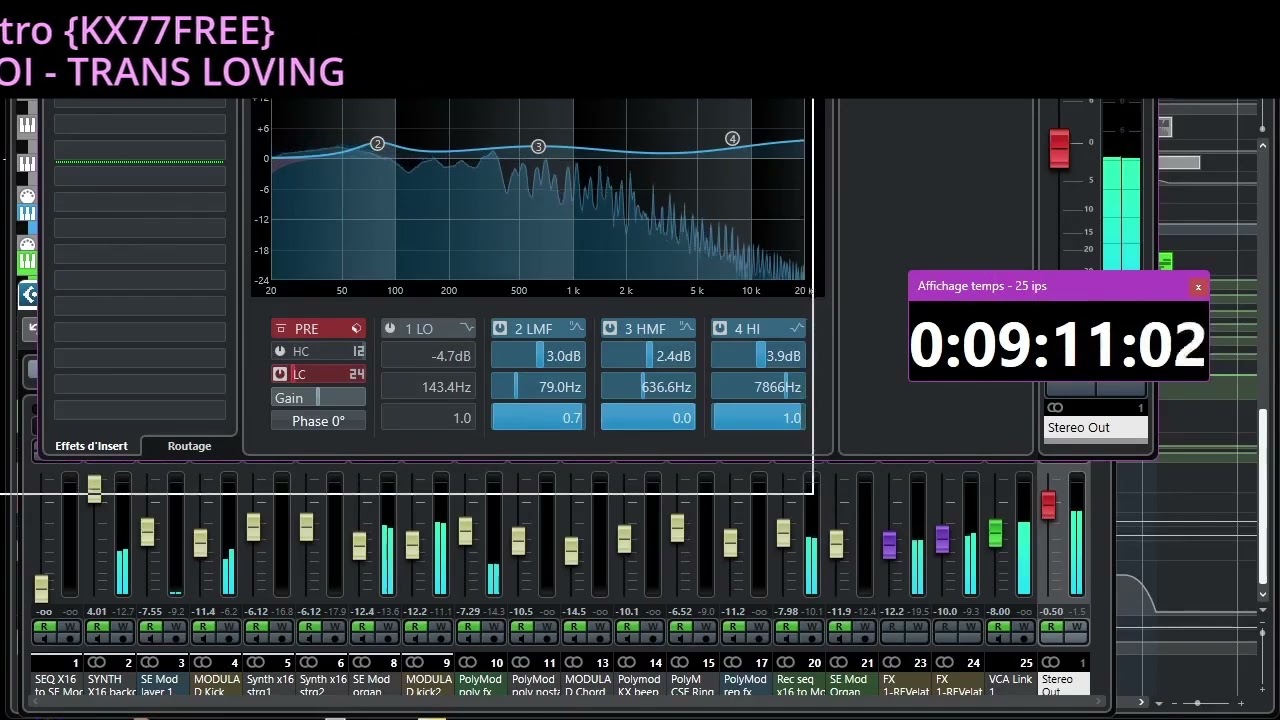Click the stereo link icon on channel 14

point(627,662)
